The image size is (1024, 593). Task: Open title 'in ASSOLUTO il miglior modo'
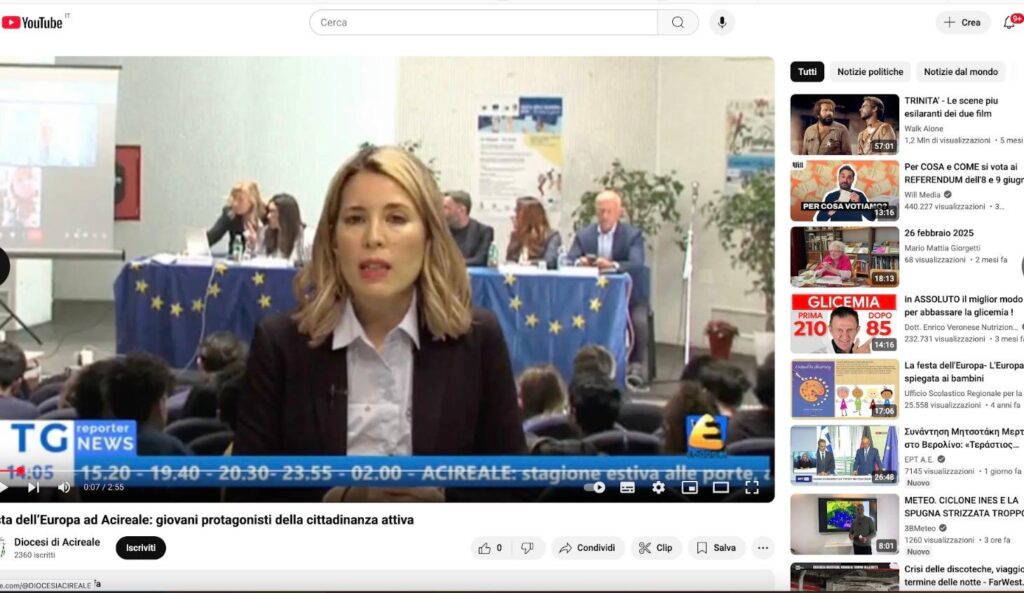pyautogui.click(x=964, y=306)
